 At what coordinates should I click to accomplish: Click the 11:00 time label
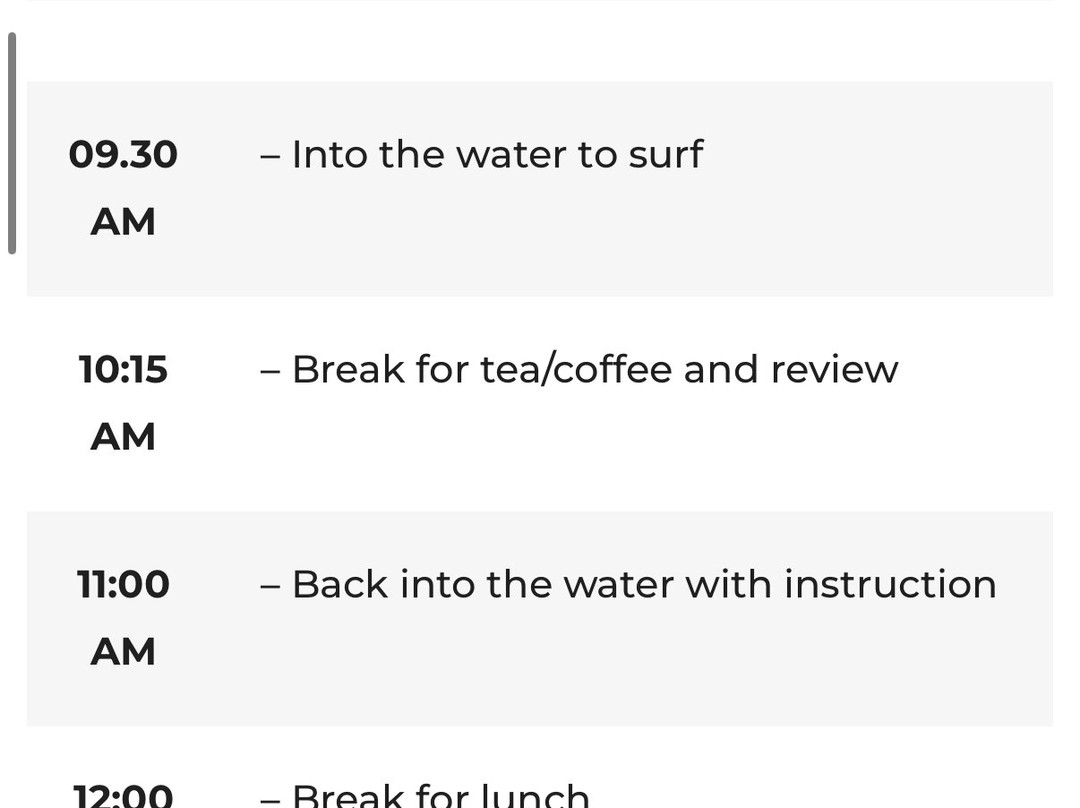tap(123, 585)
